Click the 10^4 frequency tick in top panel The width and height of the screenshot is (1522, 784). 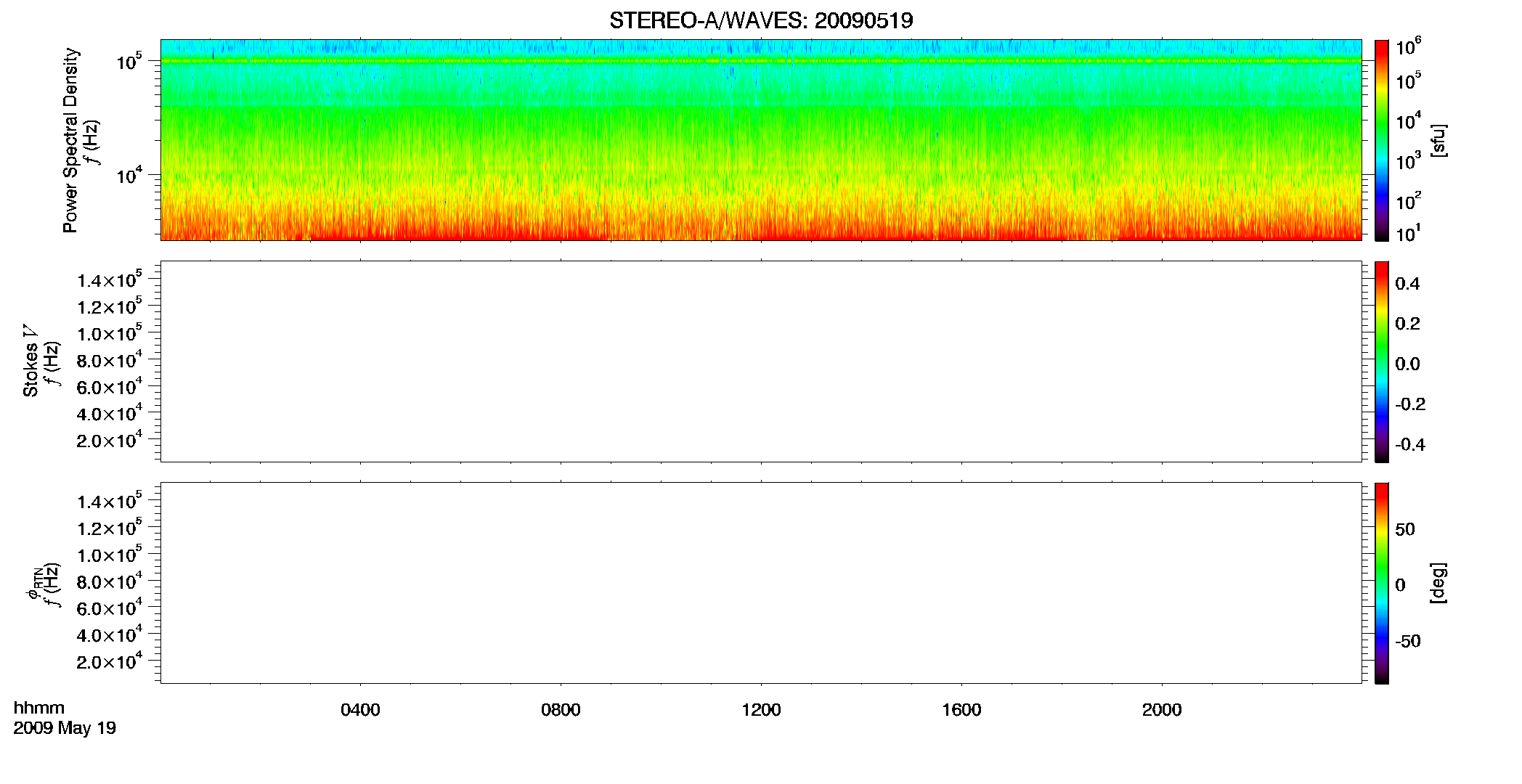click(x=130, y=174)
